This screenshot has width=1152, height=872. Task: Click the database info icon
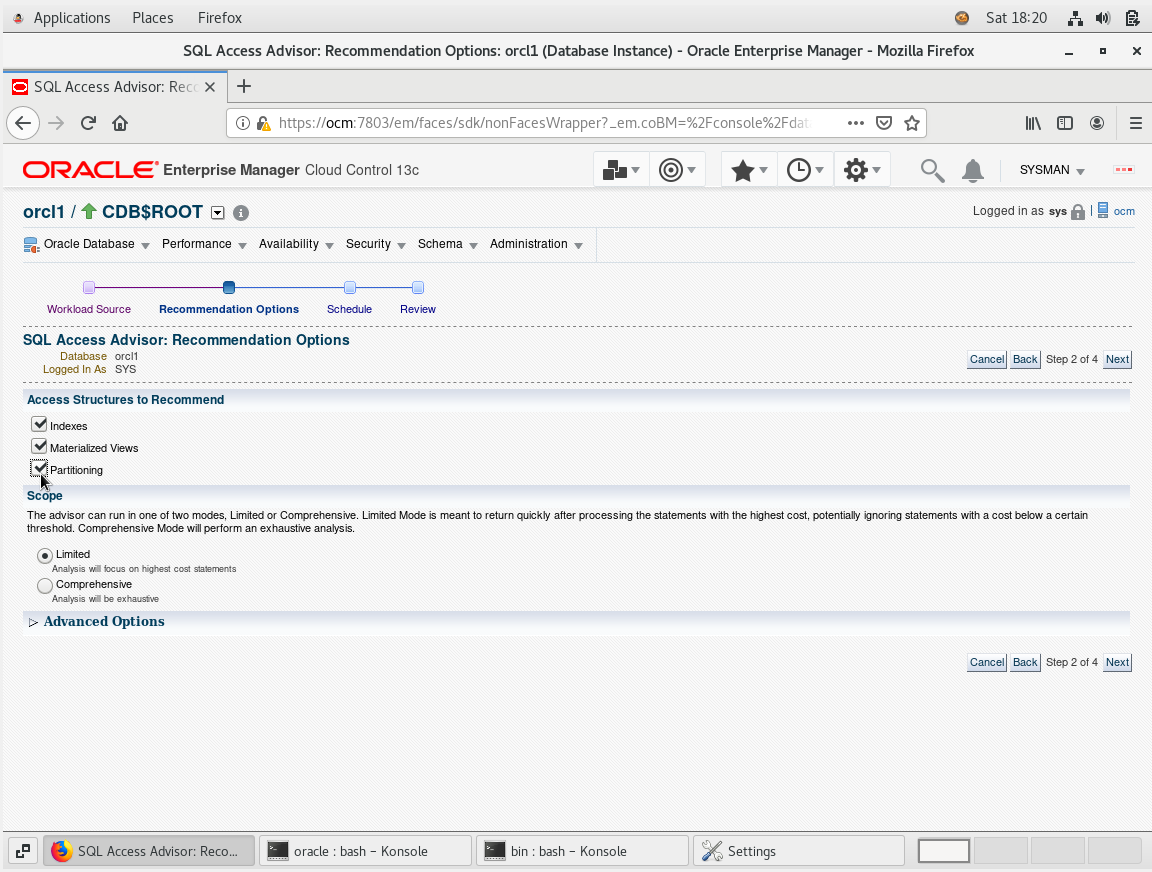click(x=241, y=213)
